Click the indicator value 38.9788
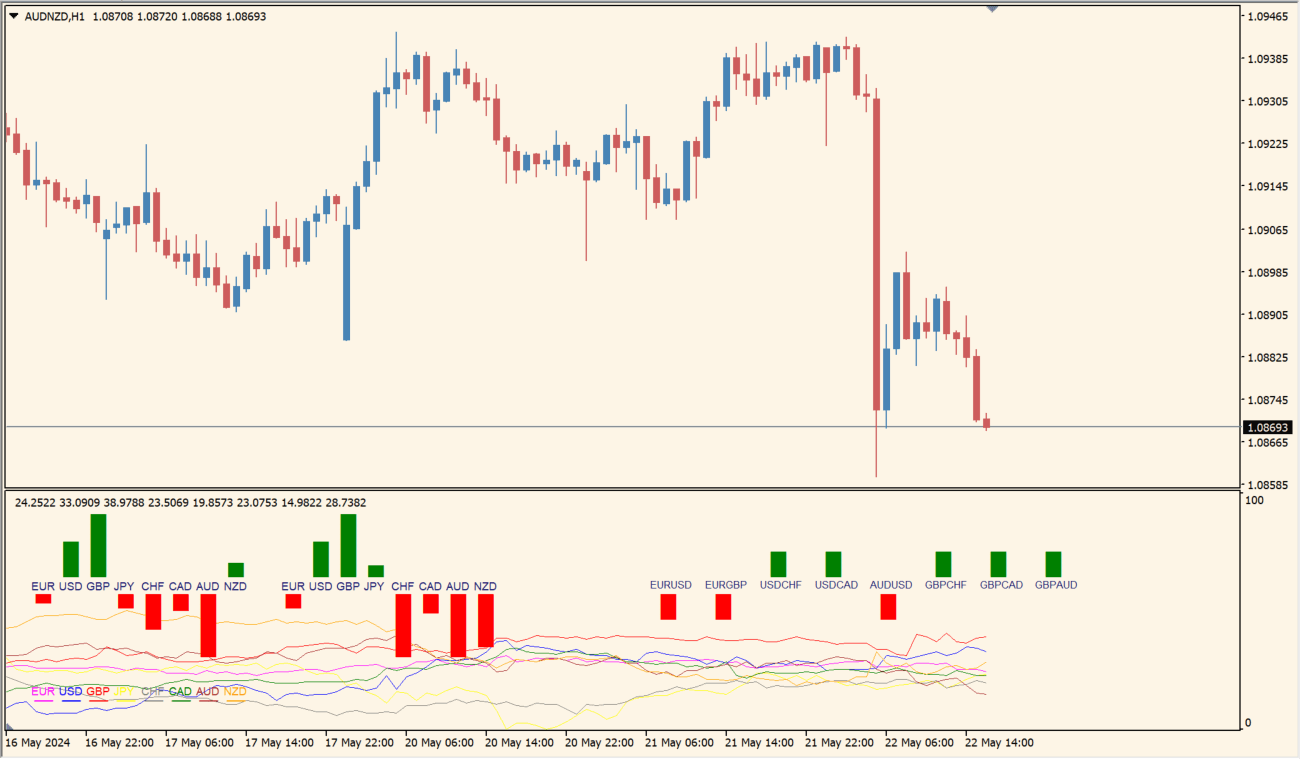This screenshot has height=759, width=1300. point(125,503)
